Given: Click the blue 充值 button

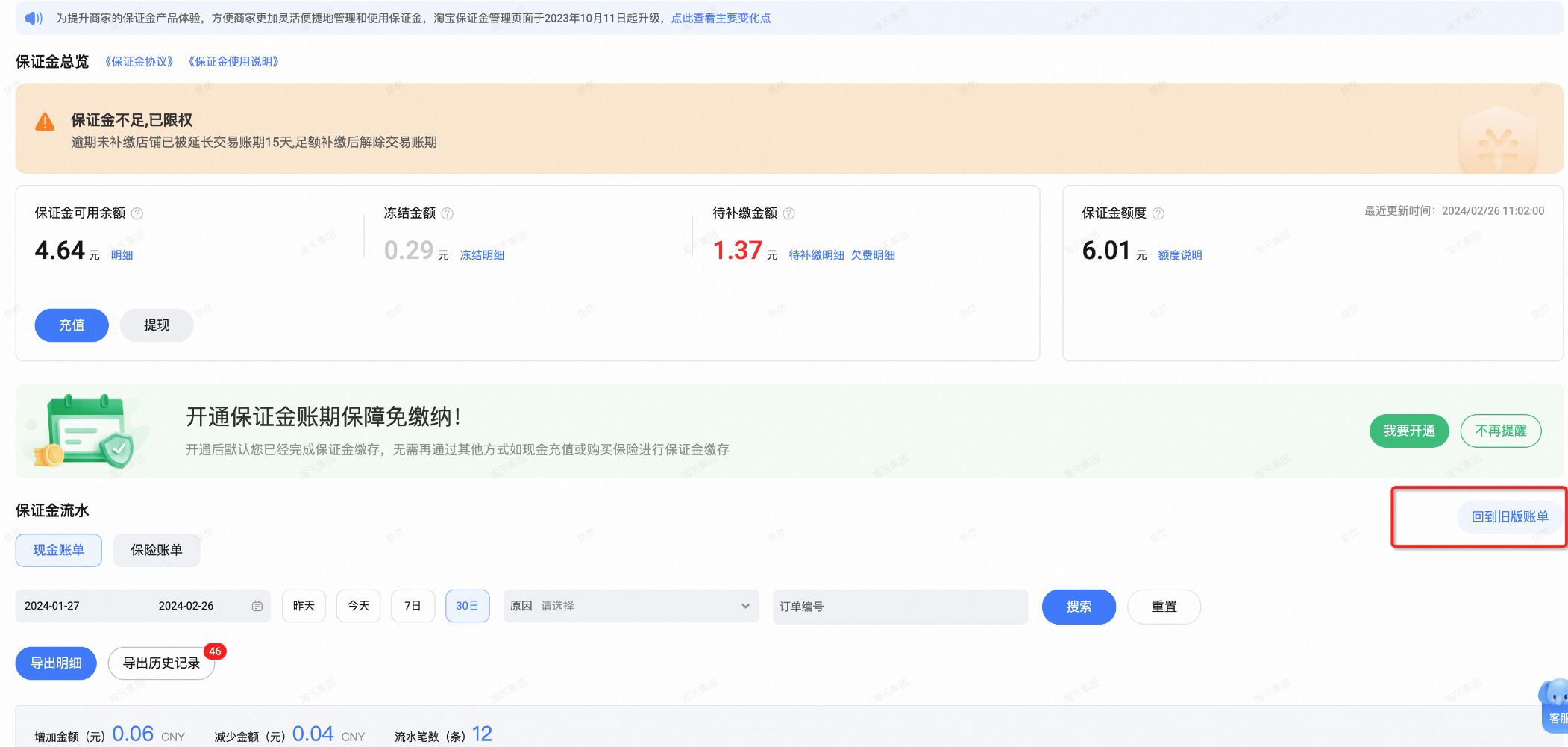Looking at the screenshot, I should coord(72,325).
